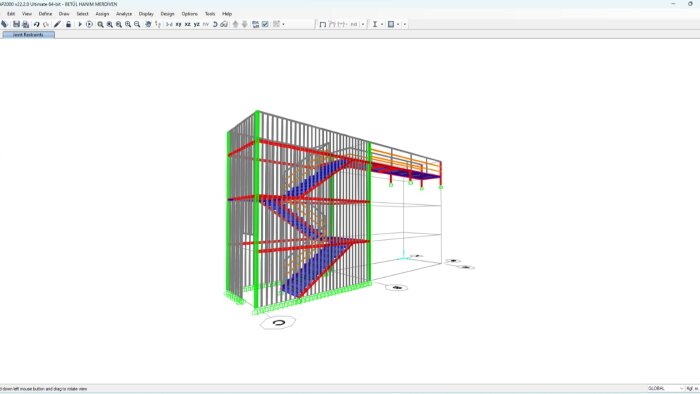Click the Zoom Out magnifier icon
The width and height of the screenshot is (700, 394).
(137, 25)
